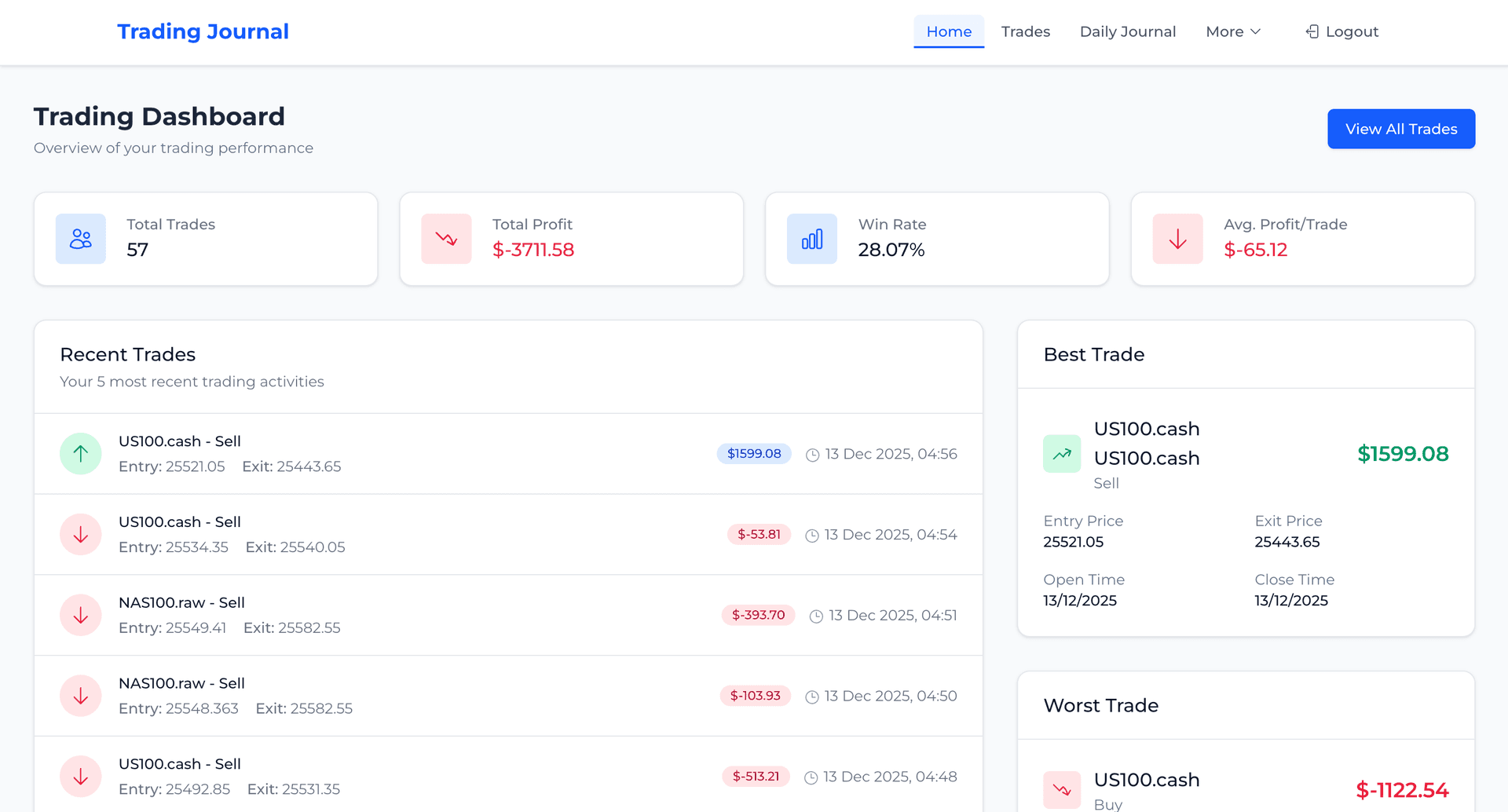Screen dimensions: 1508x812
Task: Click the clock icon next to 13 Dec 2025, 04:56
Action: click(811, 454)
